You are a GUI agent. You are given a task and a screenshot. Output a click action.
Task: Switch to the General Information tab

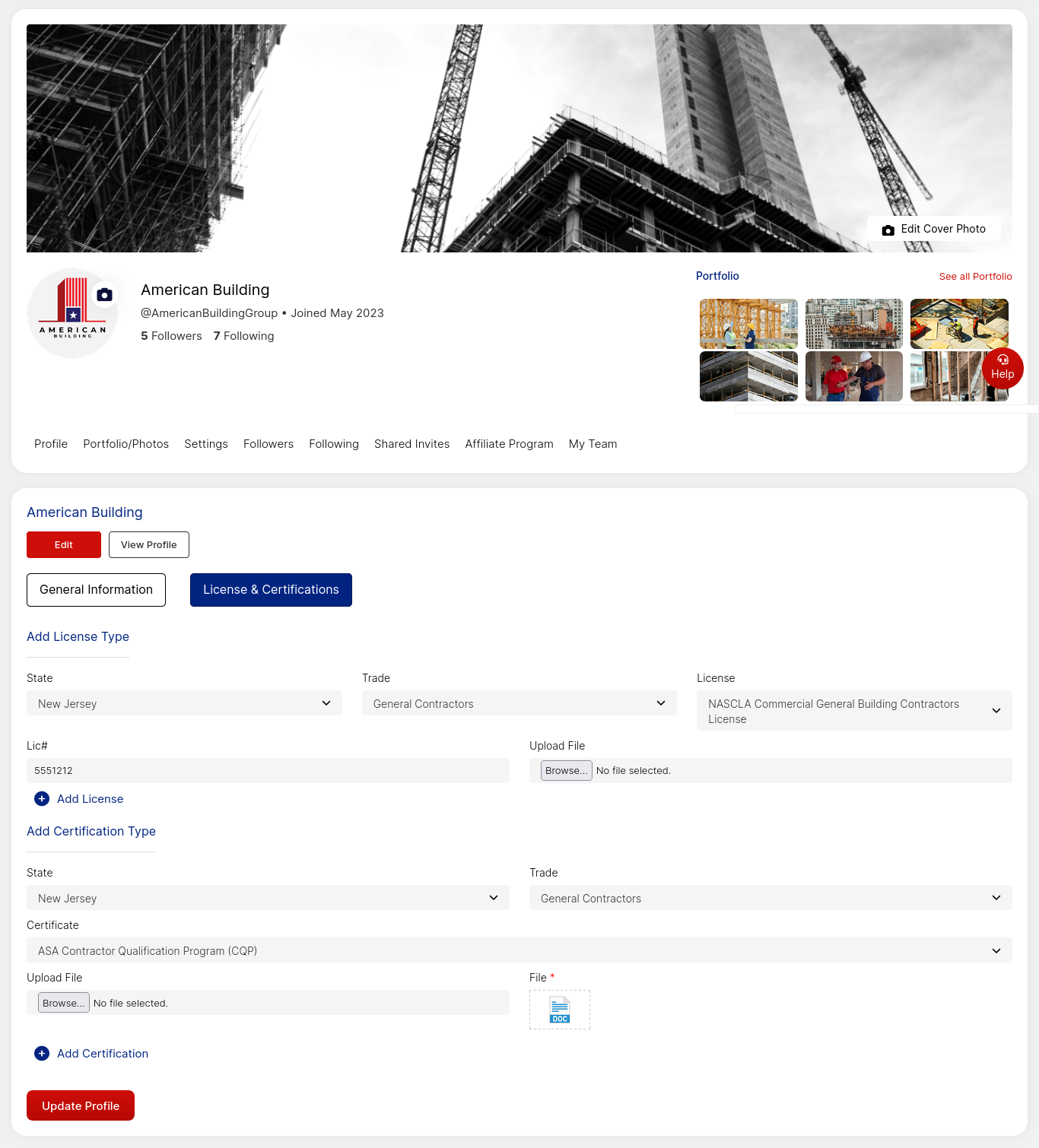(x=96, y=589)
